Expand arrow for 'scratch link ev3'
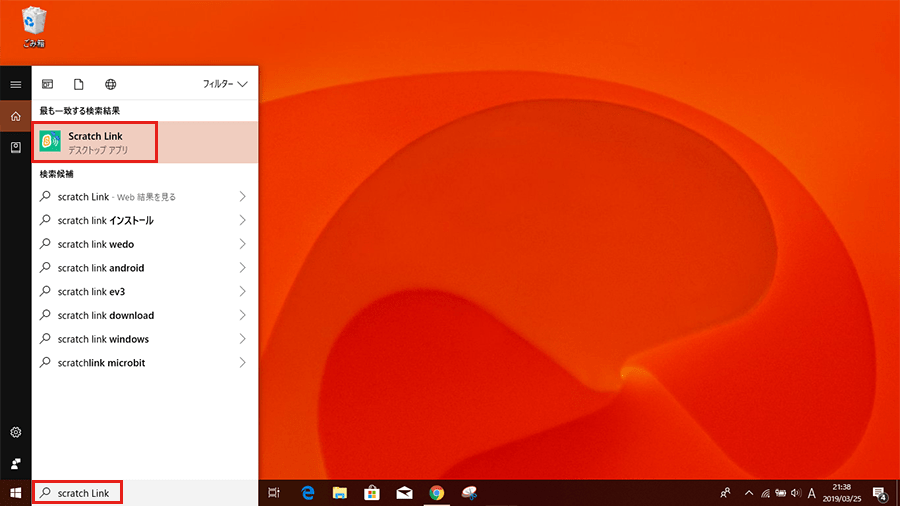 pyautogui.click(x=242, y=291)
